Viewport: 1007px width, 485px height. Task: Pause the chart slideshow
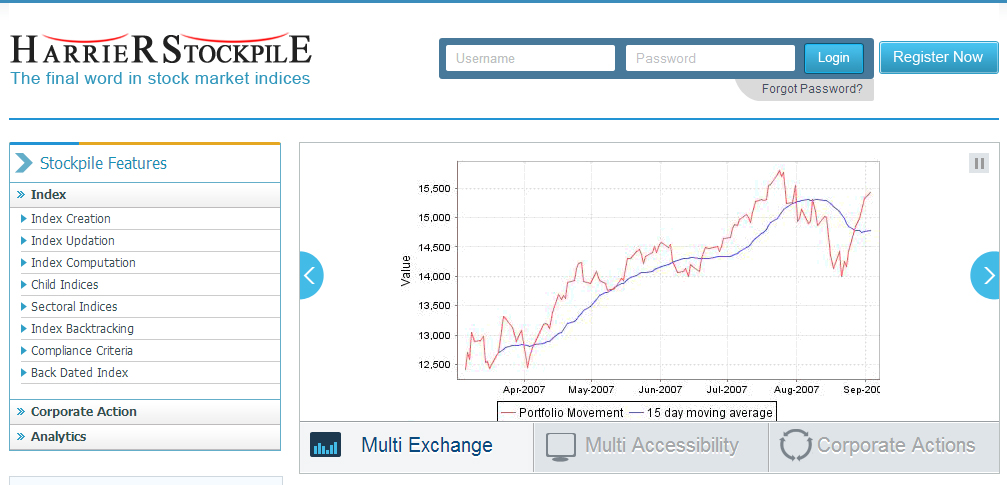(x=979, y=163)
